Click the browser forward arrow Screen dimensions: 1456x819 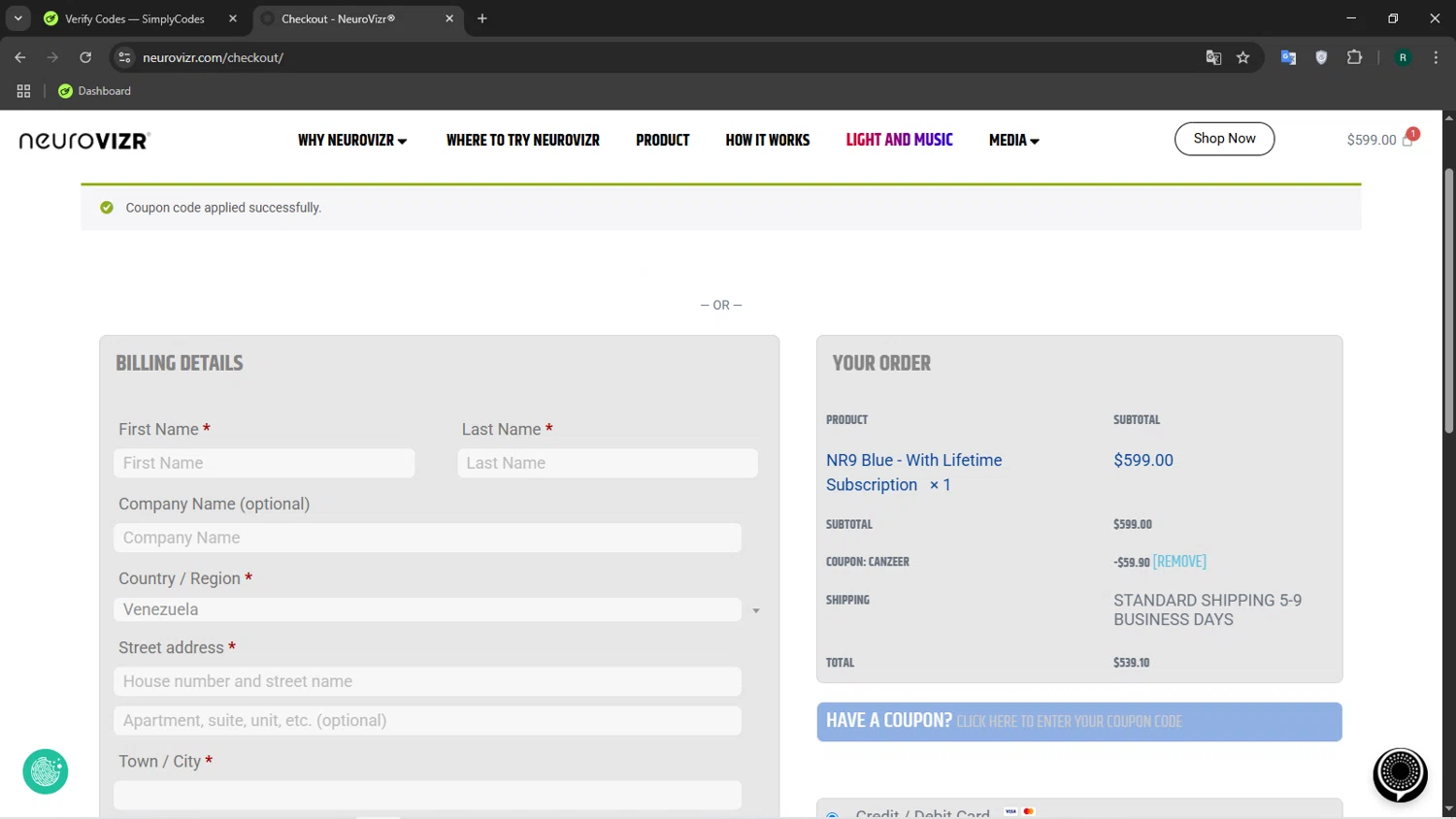coord(52,57)
